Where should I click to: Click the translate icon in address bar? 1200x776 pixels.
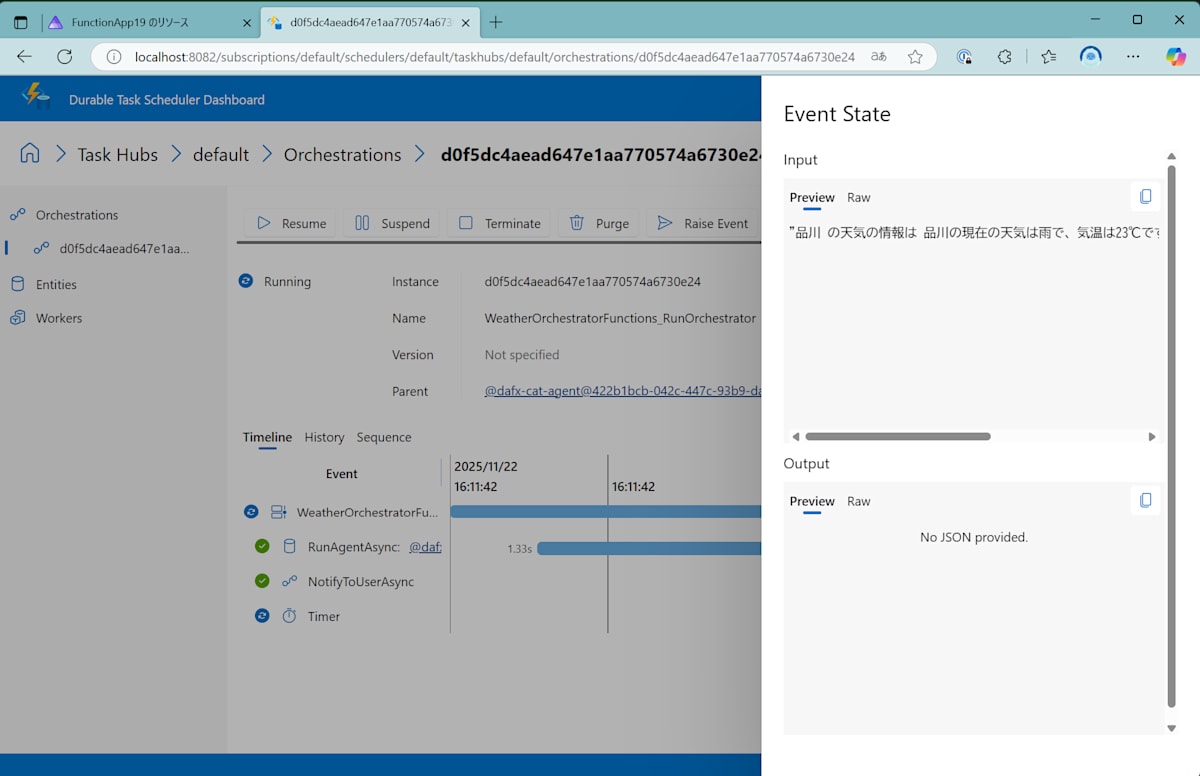(879, 57)
